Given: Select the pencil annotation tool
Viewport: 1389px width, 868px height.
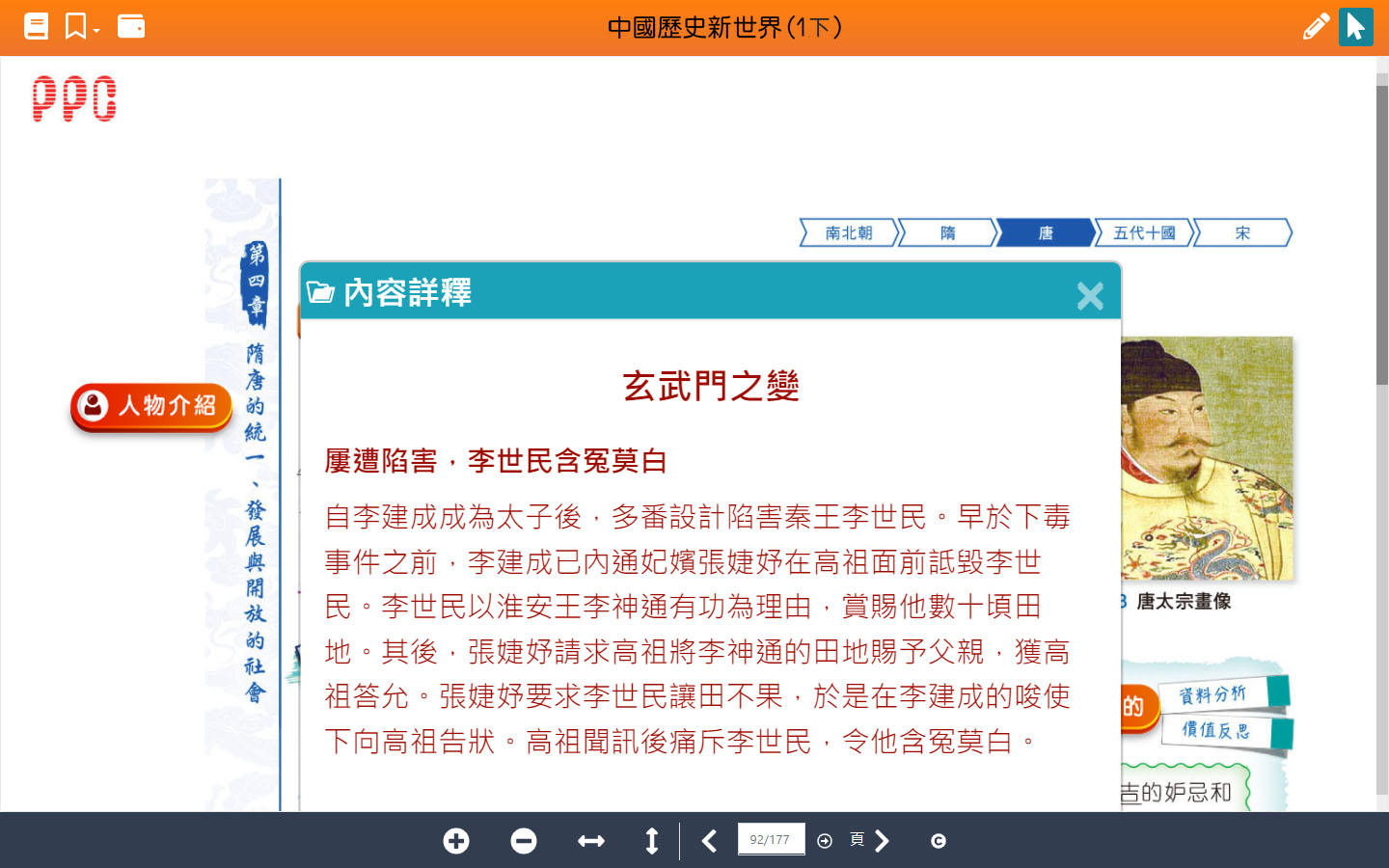Looking at the screenshot, I should point(1315,26).
